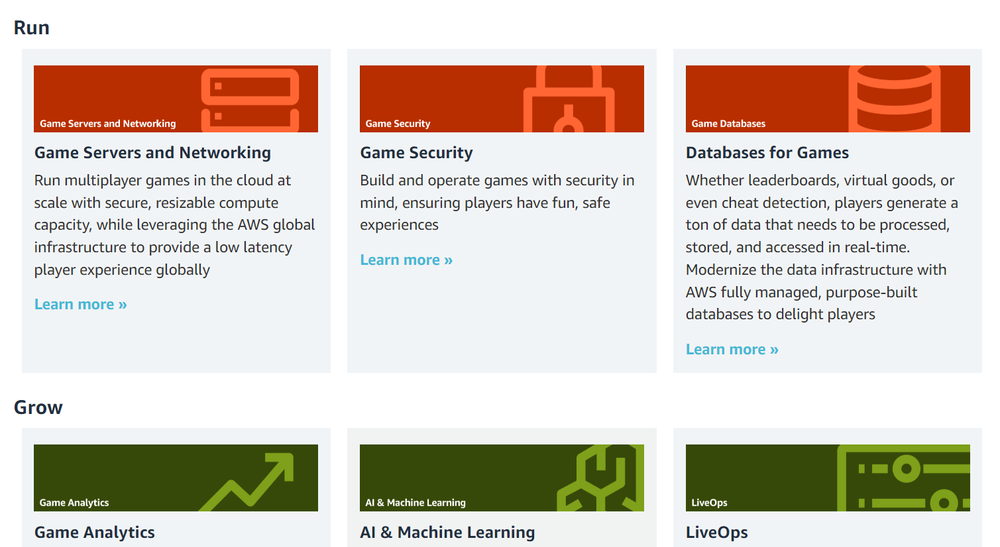Open Learn more under Game Security
This screenshot has width=1000, height=547.
click(406, 260)
